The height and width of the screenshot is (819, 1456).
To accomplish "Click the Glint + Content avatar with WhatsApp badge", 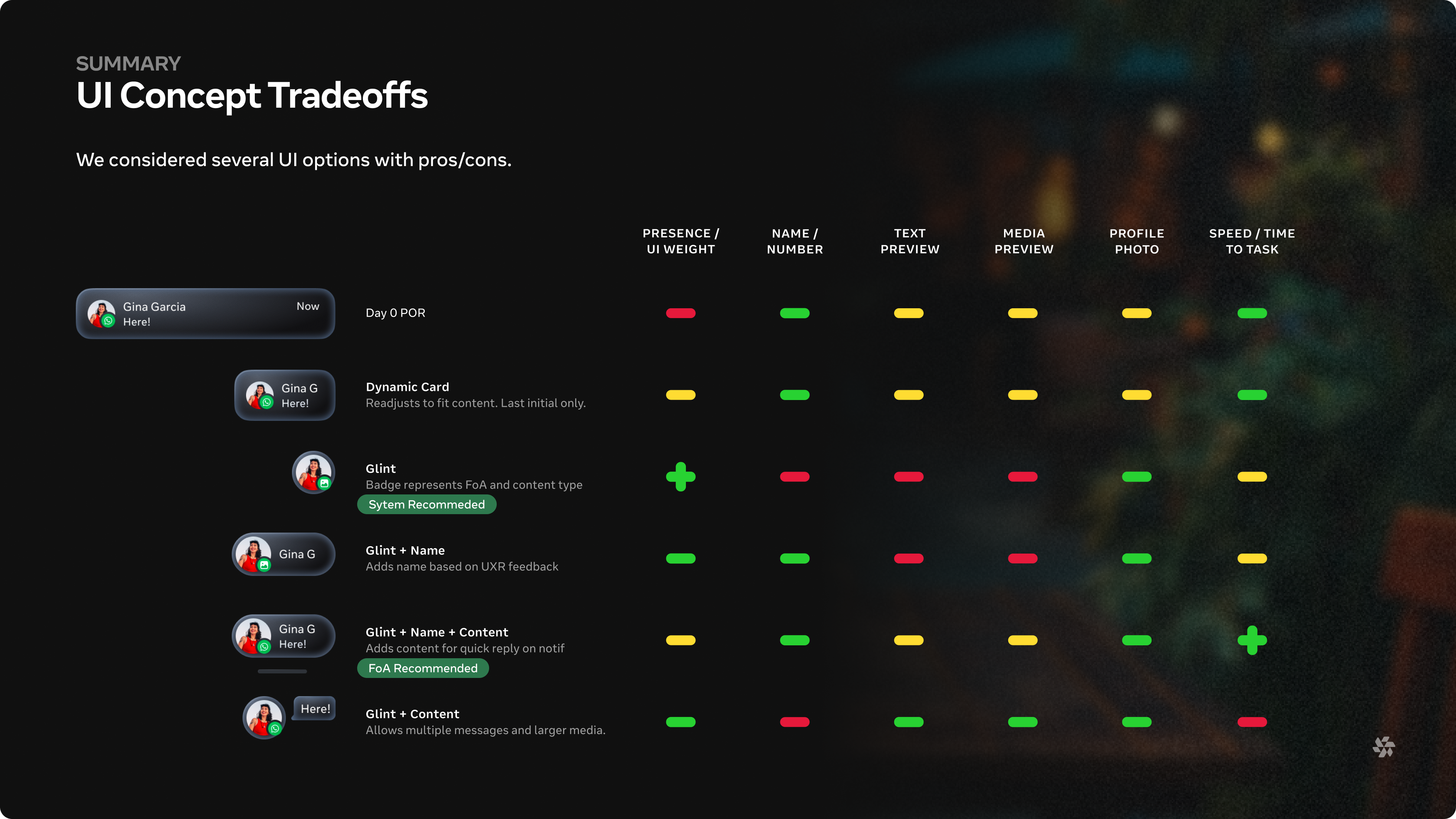I will coord(264,718).
